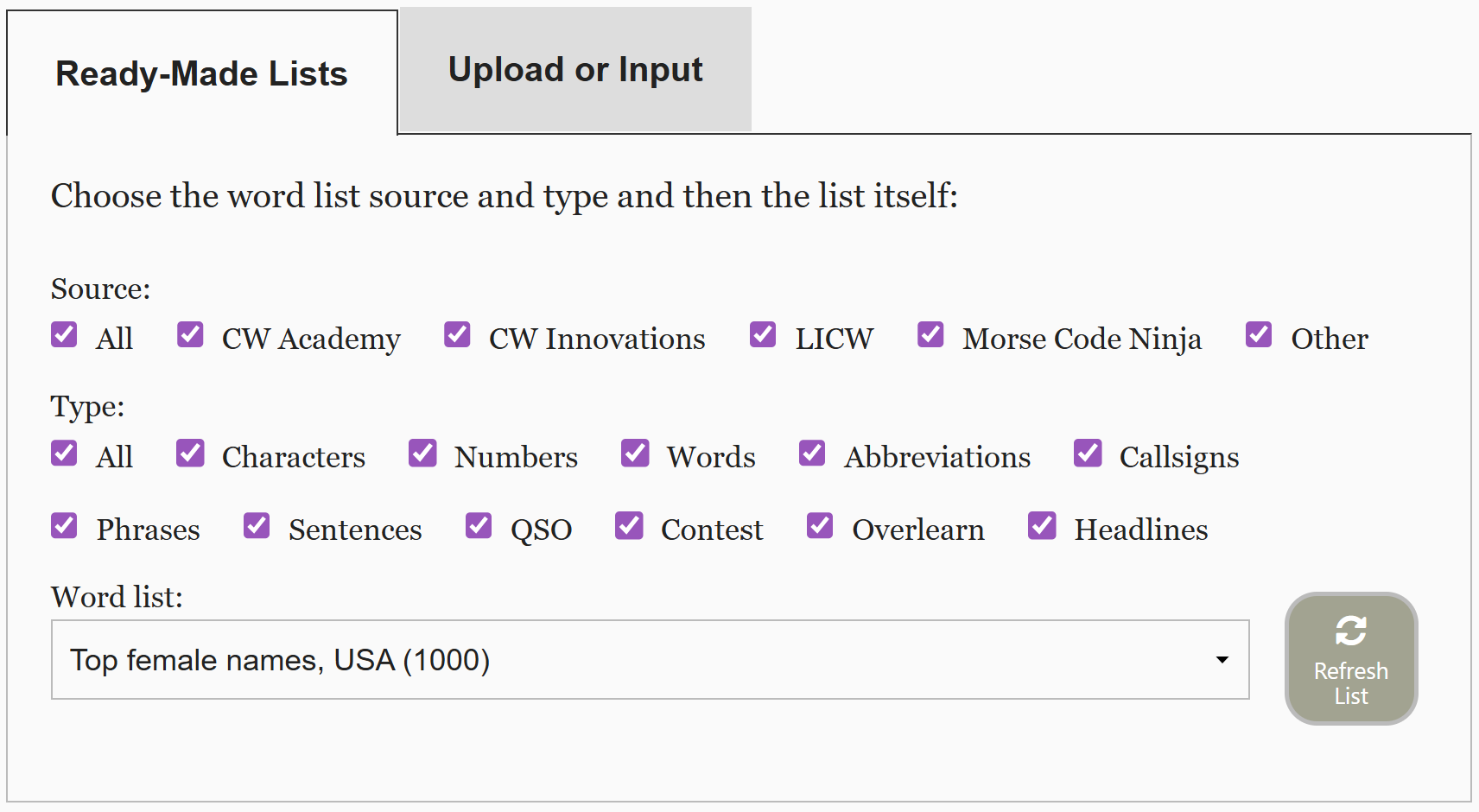Viewport: 1479px width, 812px height.
Task: Toggle the Abbreviations type checkbox
Action: coord(812,453)
